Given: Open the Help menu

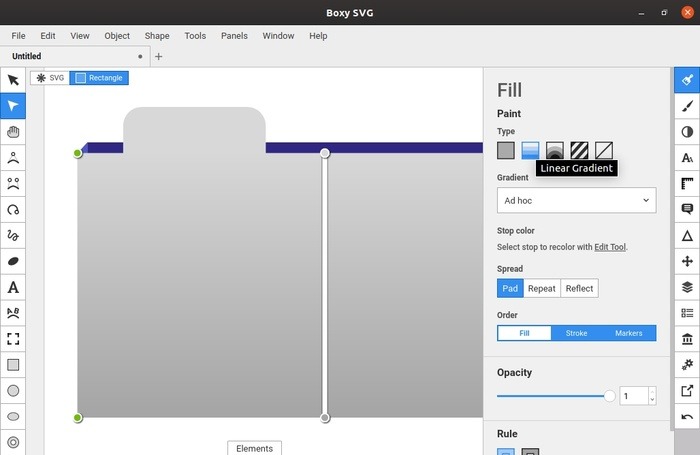Looking at the screenshot, I should 318,36.
